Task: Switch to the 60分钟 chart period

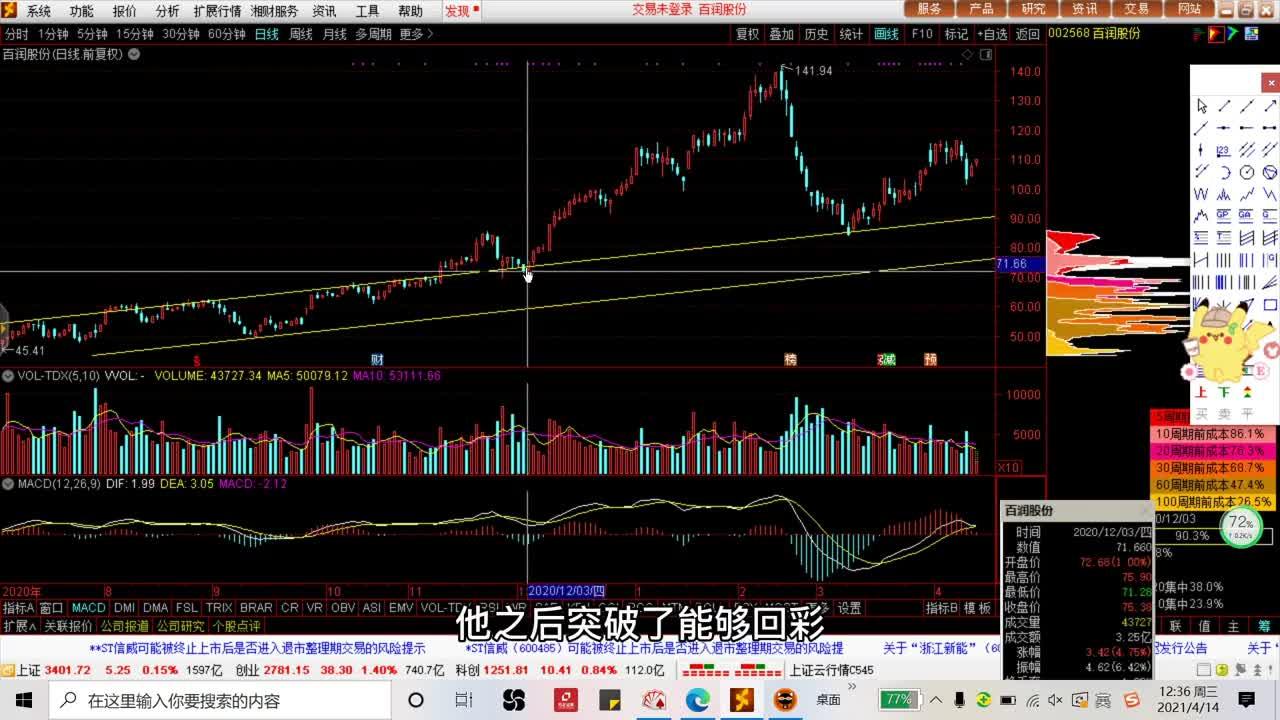Action: 227,34
